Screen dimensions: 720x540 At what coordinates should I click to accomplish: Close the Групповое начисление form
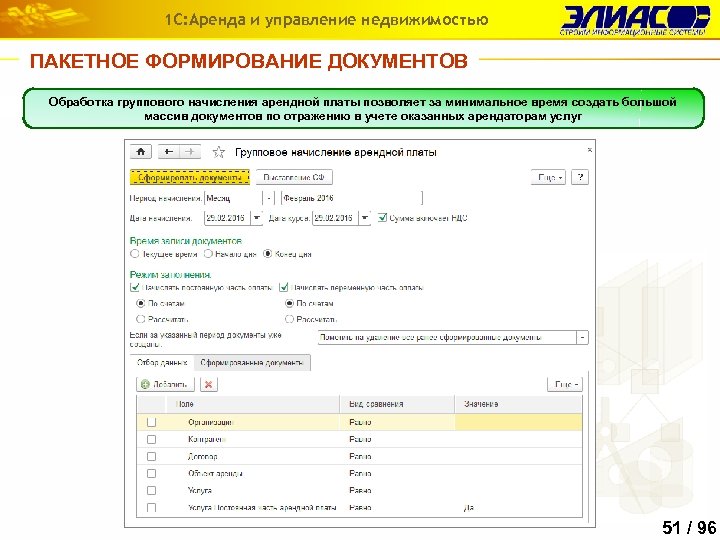click(x=590, y=150)
